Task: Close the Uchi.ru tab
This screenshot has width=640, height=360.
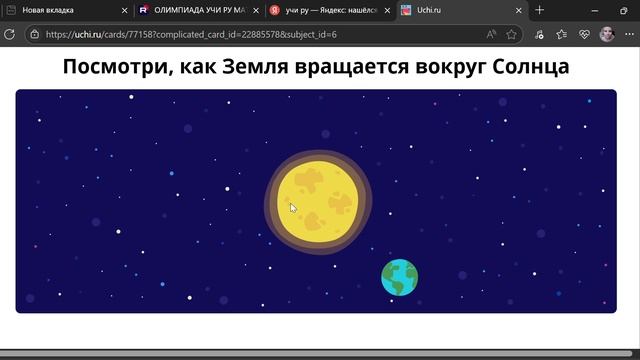Action: click(518, 11)
